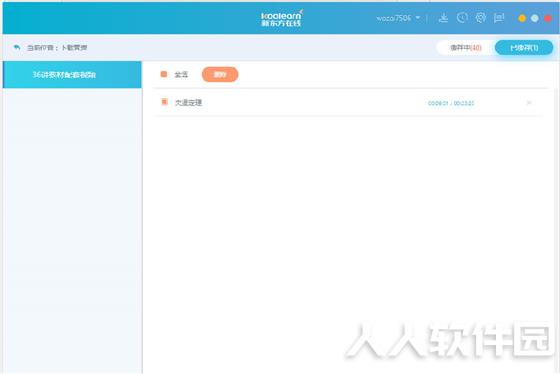This screenshot has height=374, width=560.
Task: Toggle the checkbox on the cached lesson row
Action: [x=164, y=102]
